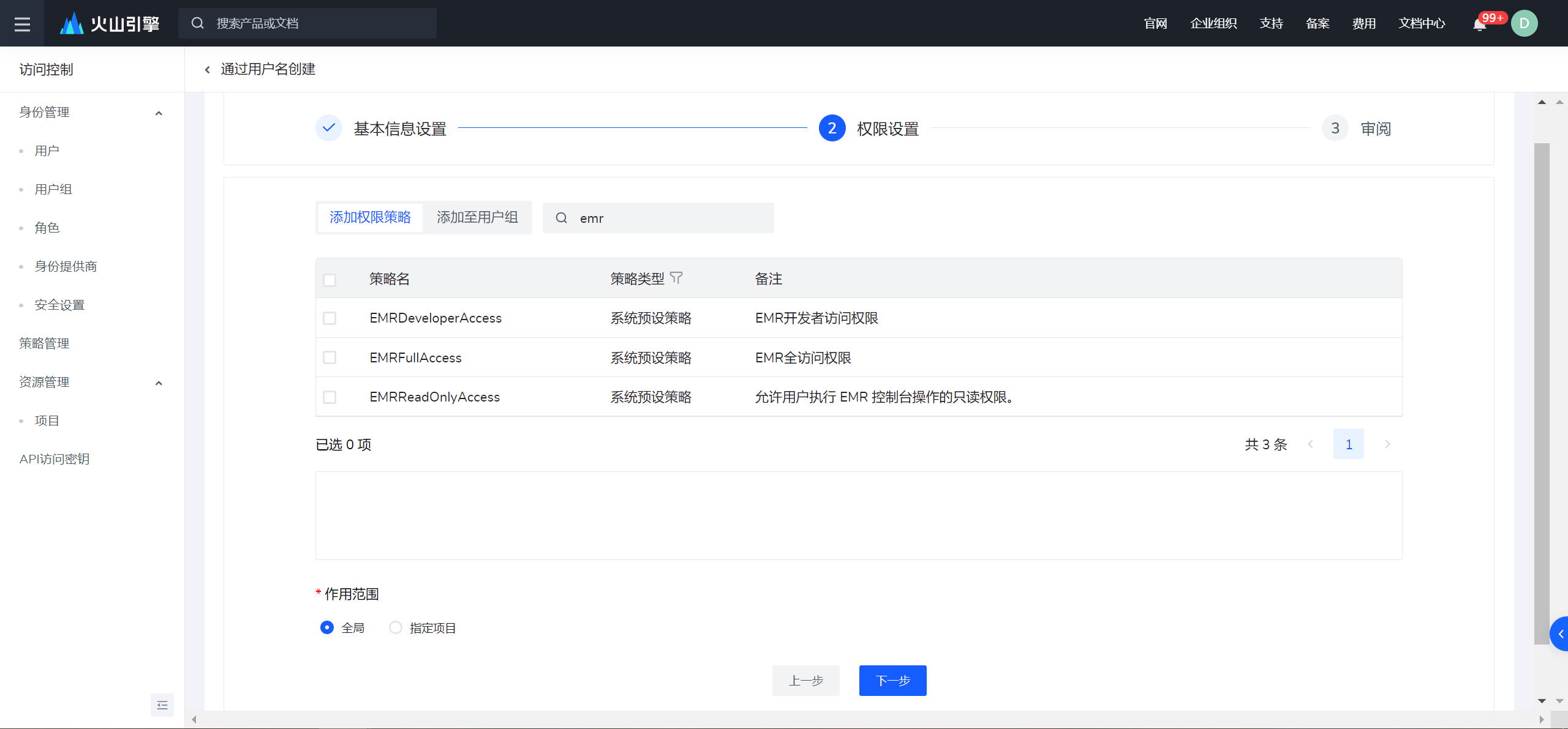This screenshot has width=1568, height=729.
Task: Open 文档中心 in the top navigation
Action: [1422, 23]
